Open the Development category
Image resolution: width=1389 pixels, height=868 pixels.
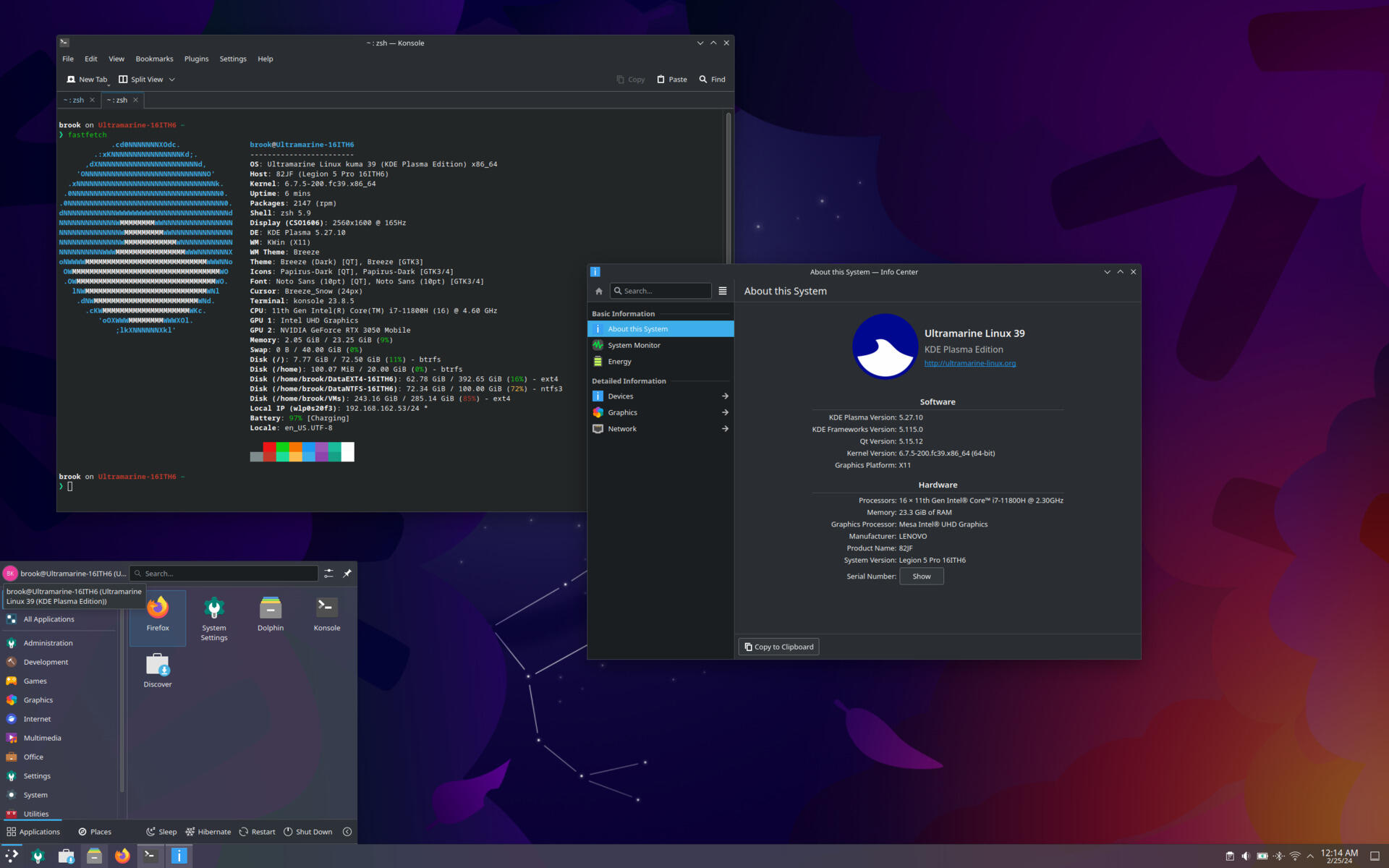coord(59,662)
